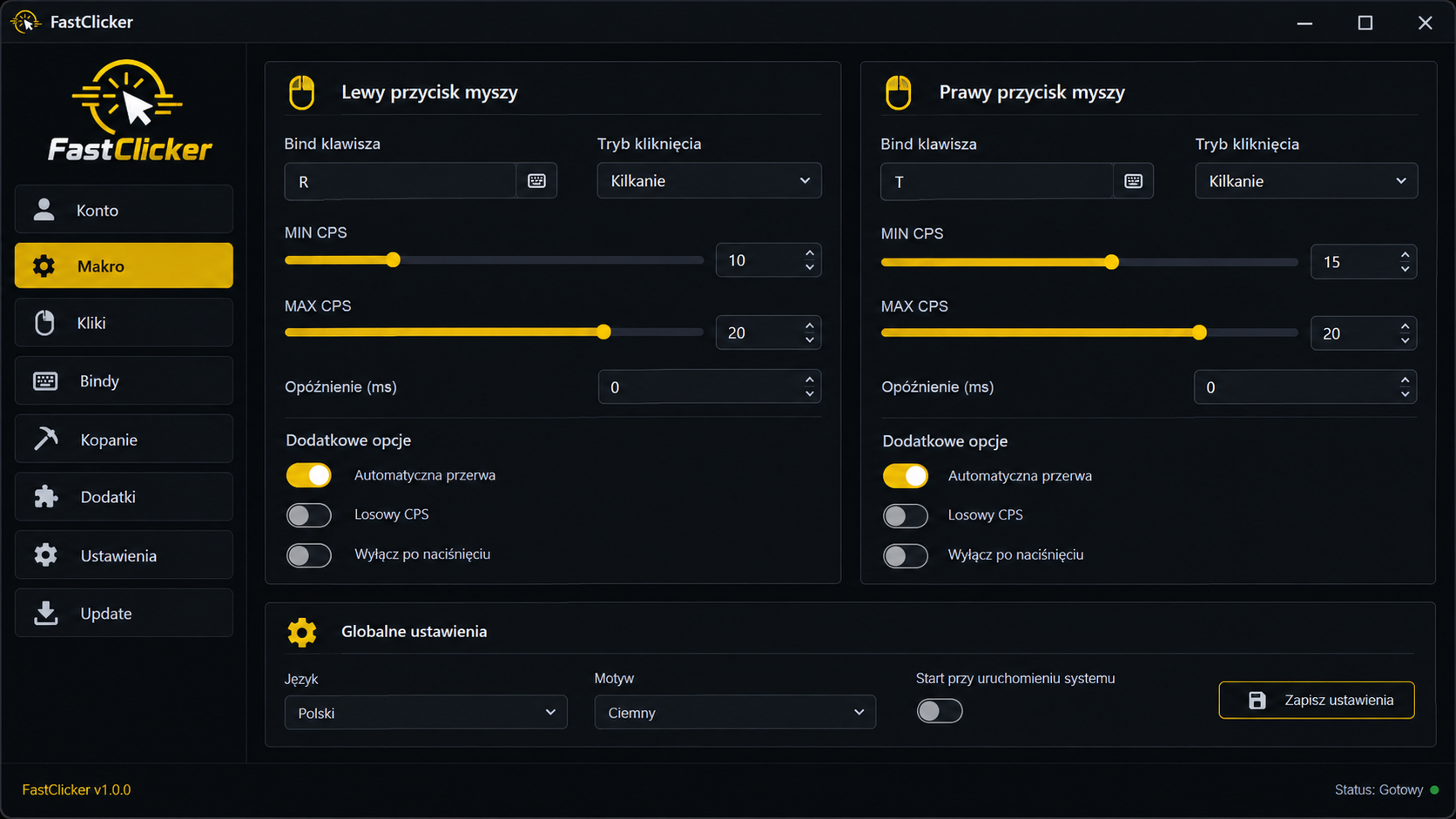Click right MAX CPS slider handle

[x=1199, y=332]
